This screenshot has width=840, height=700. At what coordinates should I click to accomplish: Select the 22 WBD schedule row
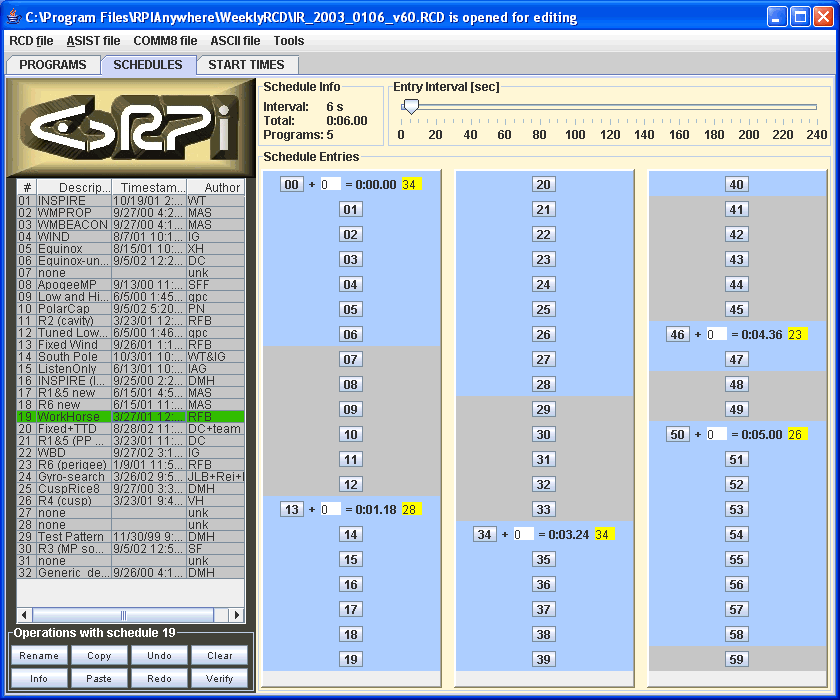coord(131,453)
